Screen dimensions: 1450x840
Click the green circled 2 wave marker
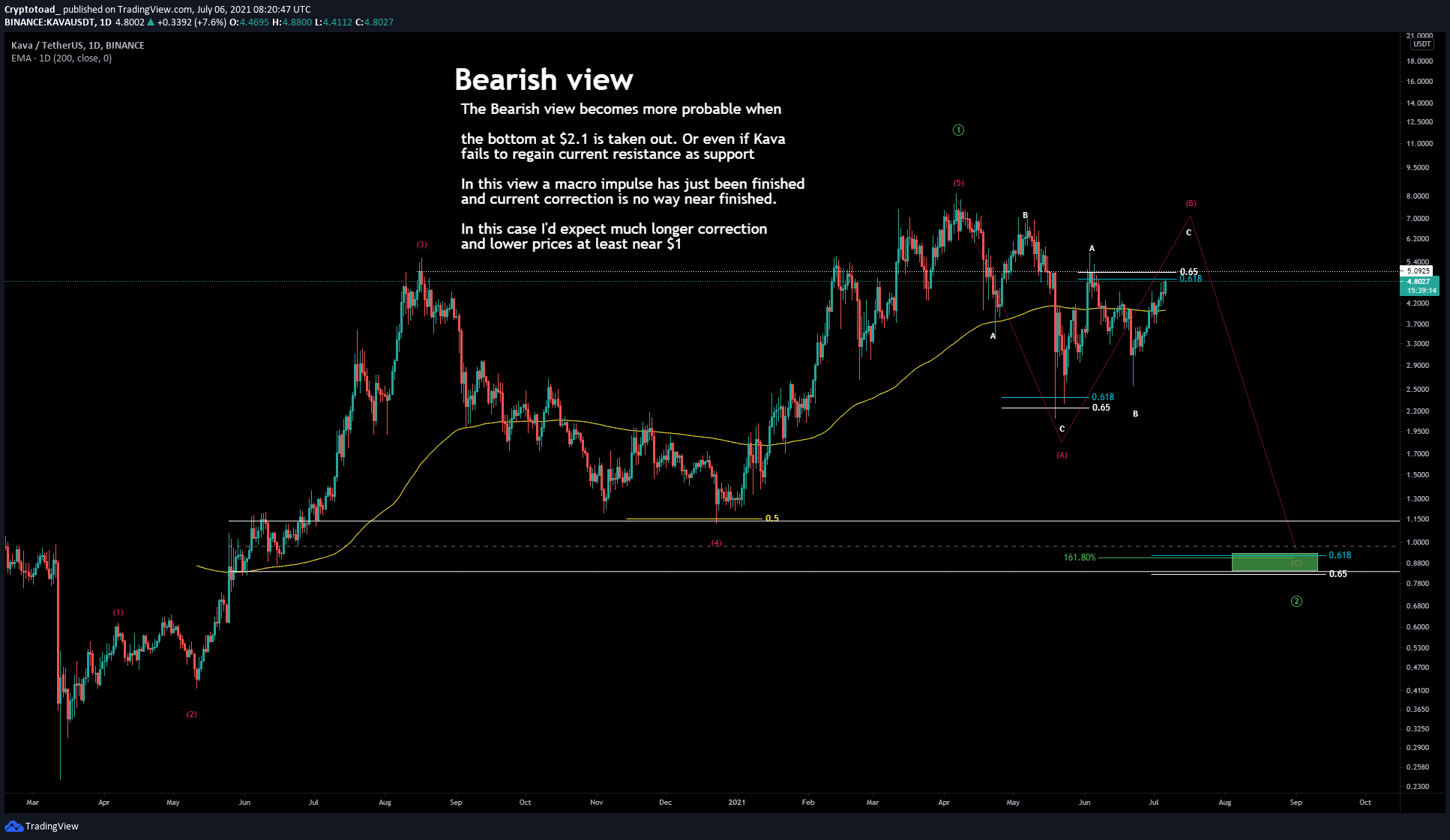coord(1296,602)
